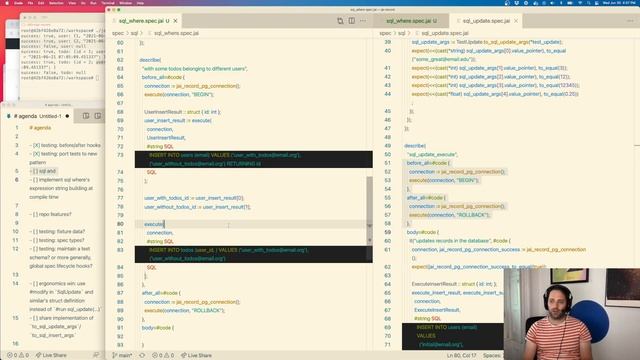Click scrollbar down arrow in left editor
Screen dimensions: 640x360
click(369, 225)
